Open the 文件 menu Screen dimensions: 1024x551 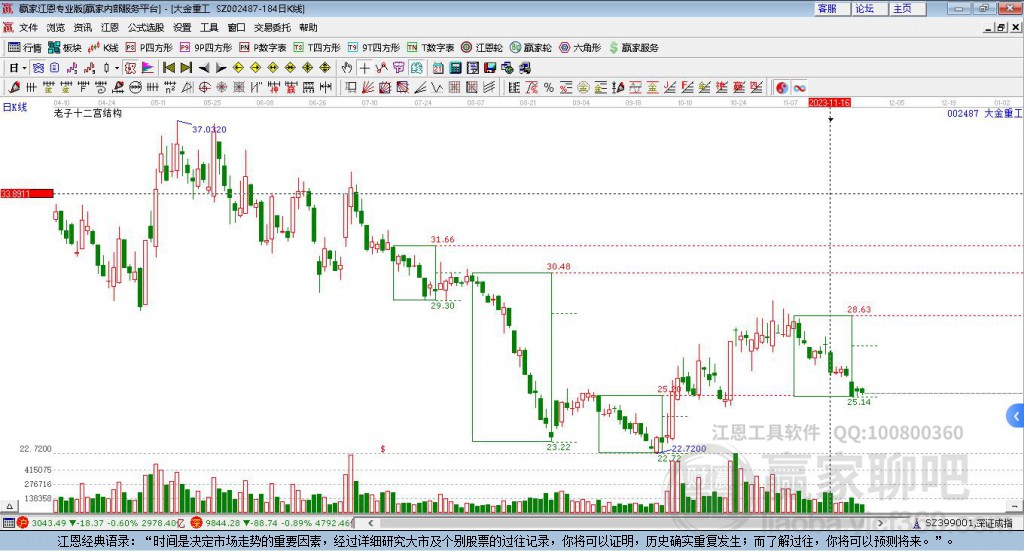coord(28,27)
